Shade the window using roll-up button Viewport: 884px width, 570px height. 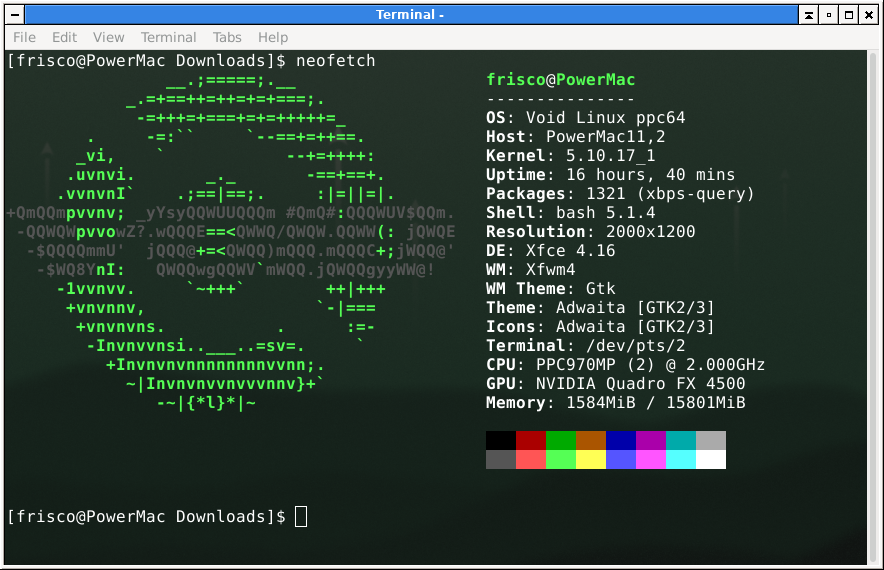[808, 15]
